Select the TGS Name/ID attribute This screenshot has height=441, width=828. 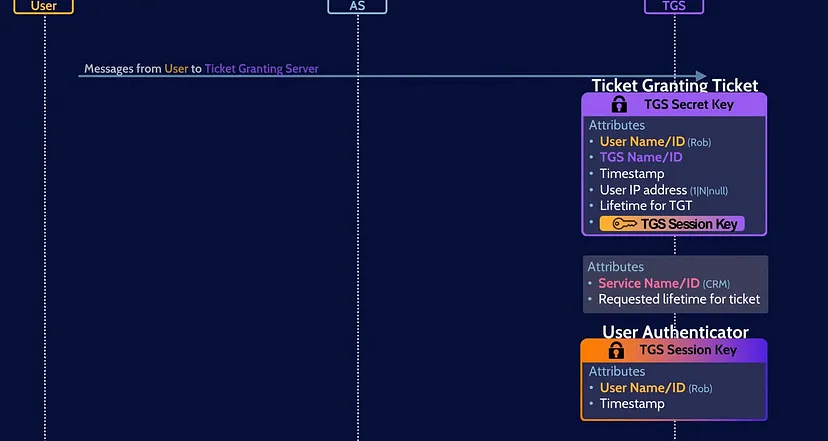click(641, 157)
